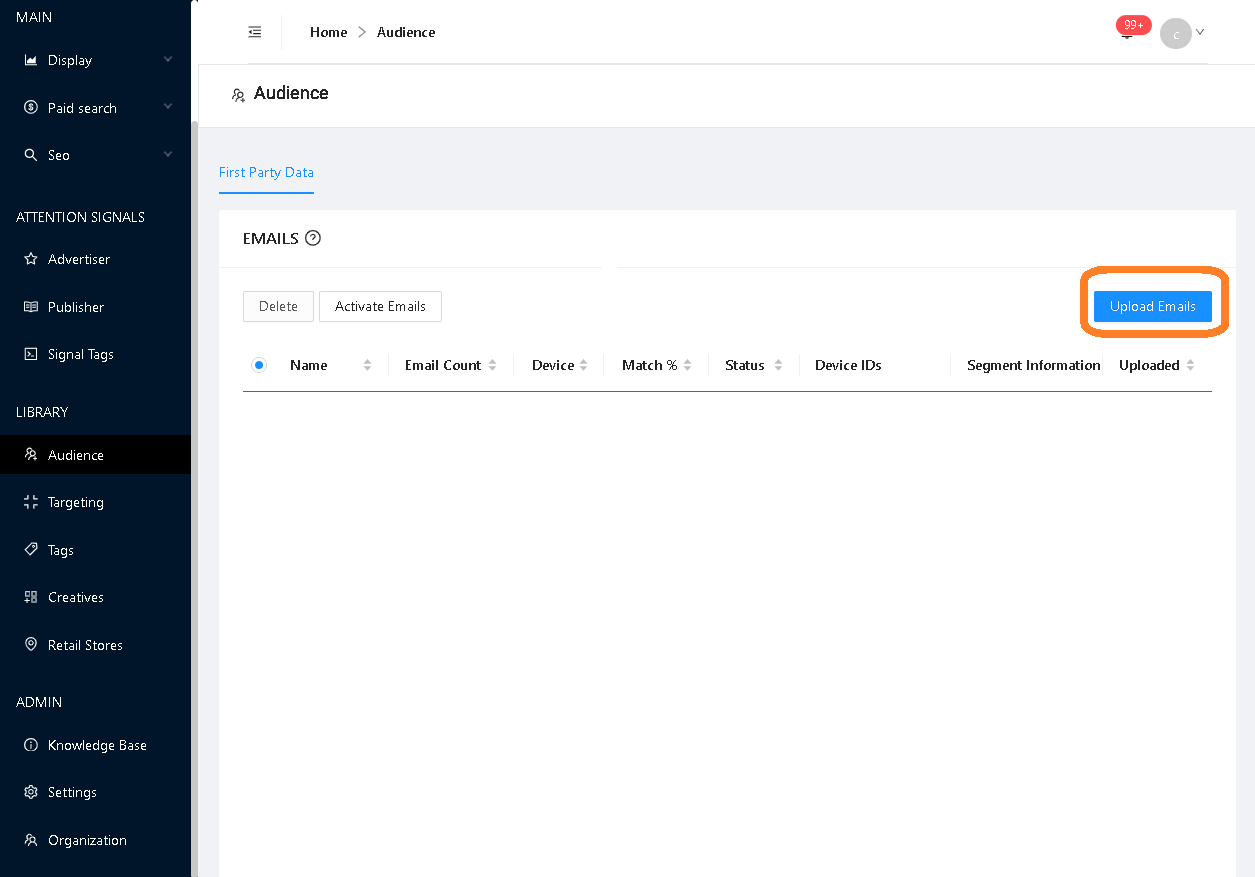Open the user account dropdown arrow
1255x877 pixels.
pos(1200,32)
